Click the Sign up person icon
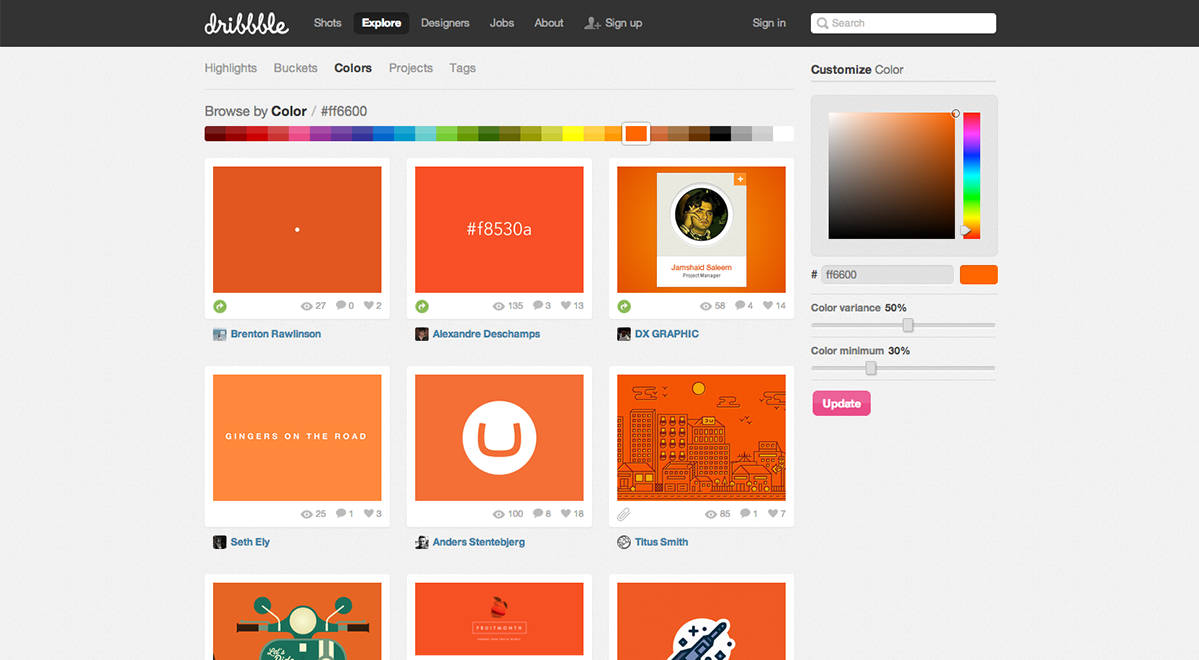Image resolution: width=1199 pixels, height=660 pixels. [x=592, y=23]
